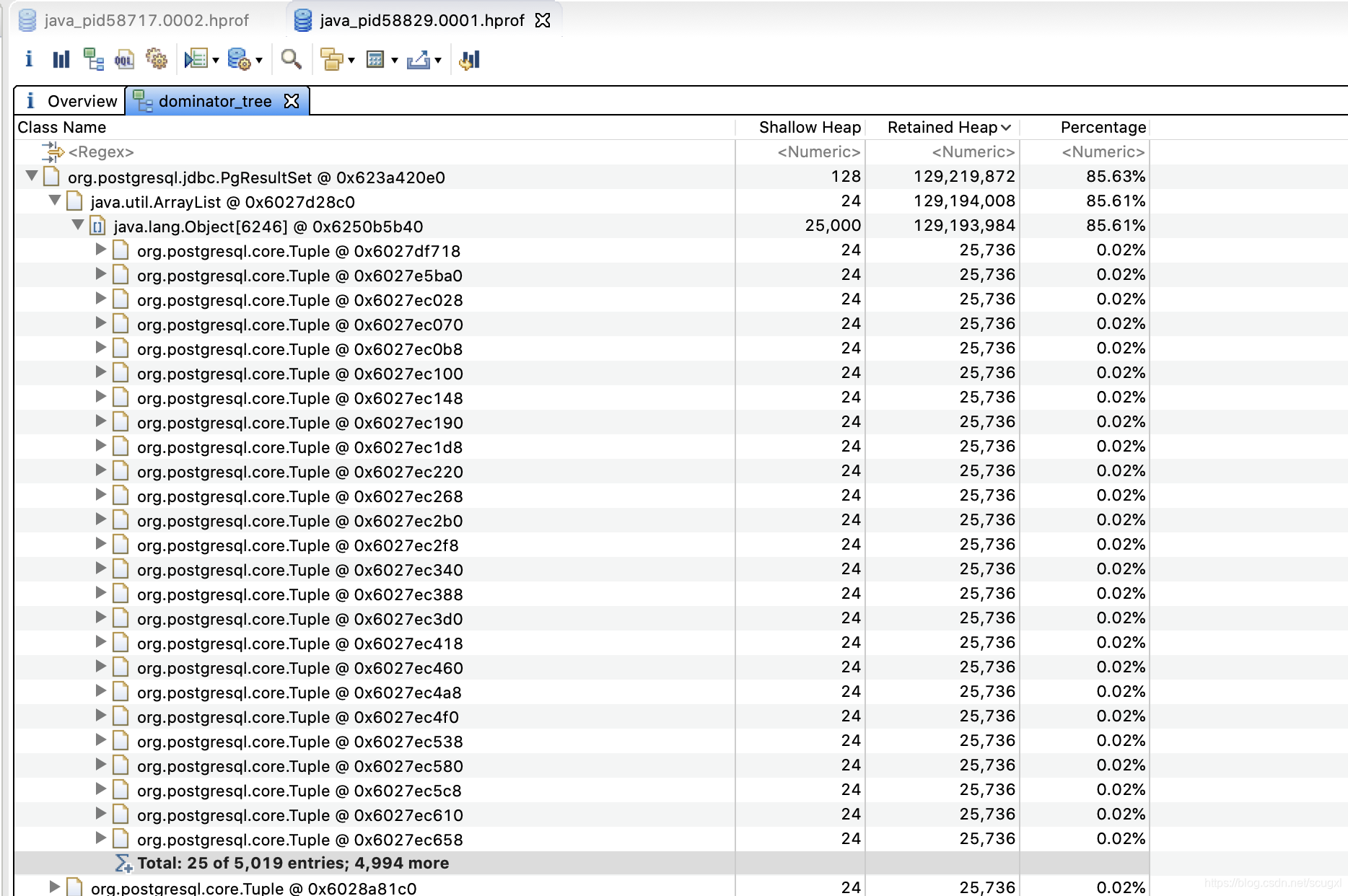Click the PgResultSet object icon
The width and height of the screenshot is (1348, 896).
pyautogui.click(x=51, y=177)
